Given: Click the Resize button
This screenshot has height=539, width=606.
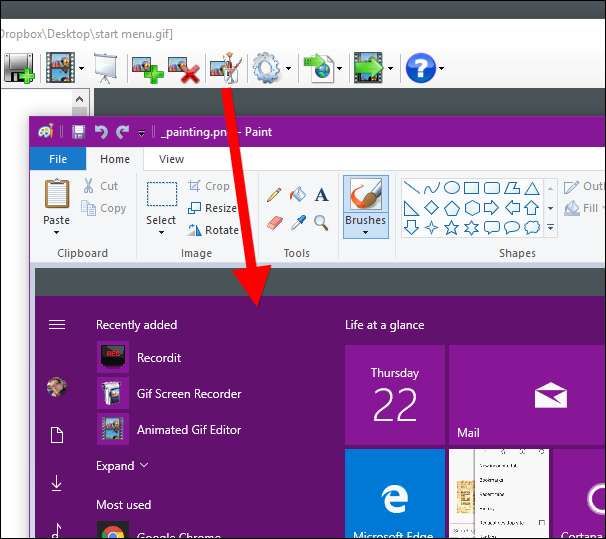Looking at the screenshot, I should [x=214, y=208].
